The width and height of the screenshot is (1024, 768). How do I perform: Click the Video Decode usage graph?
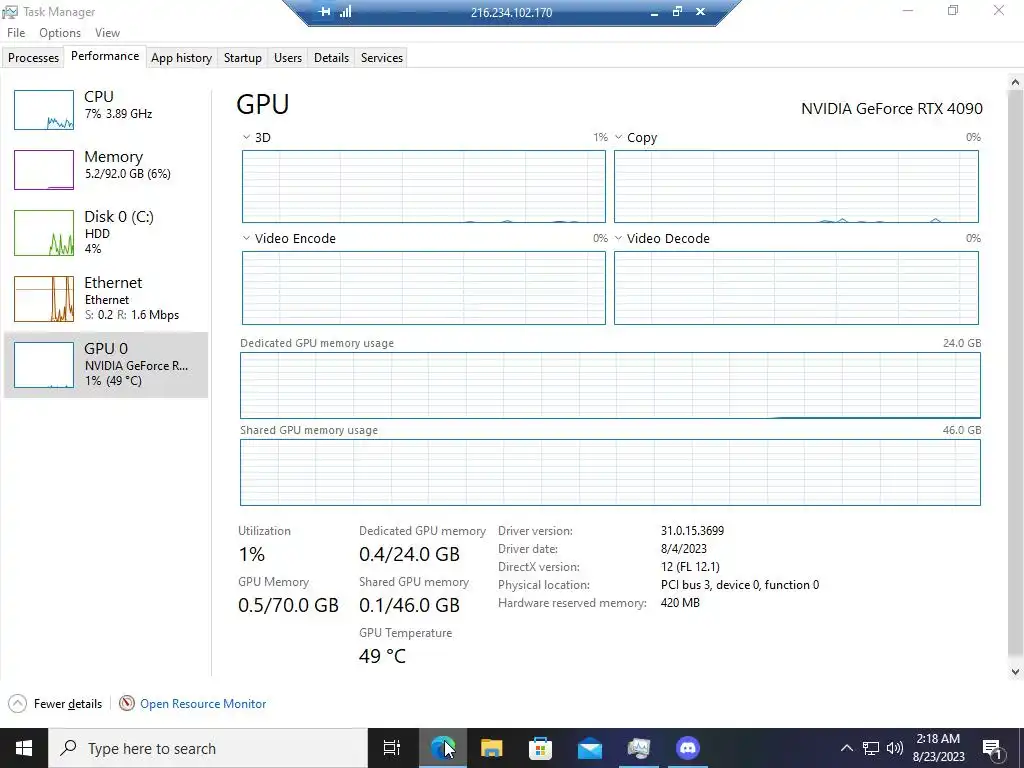coord(796,288)
